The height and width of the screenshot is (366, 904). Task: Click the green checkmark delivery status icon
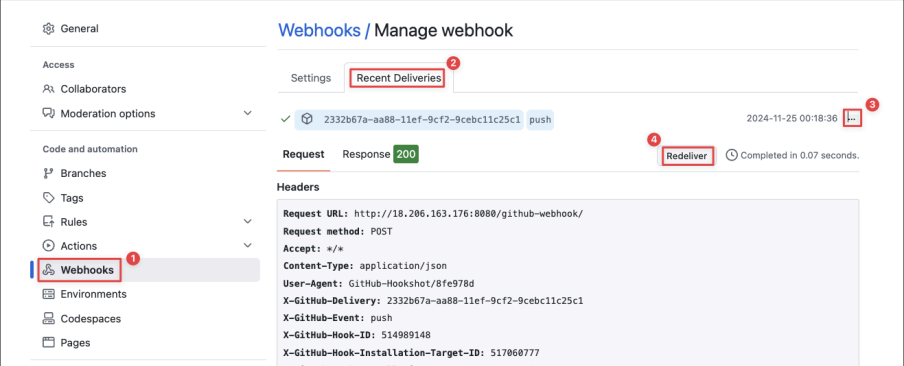coord(285,119)
